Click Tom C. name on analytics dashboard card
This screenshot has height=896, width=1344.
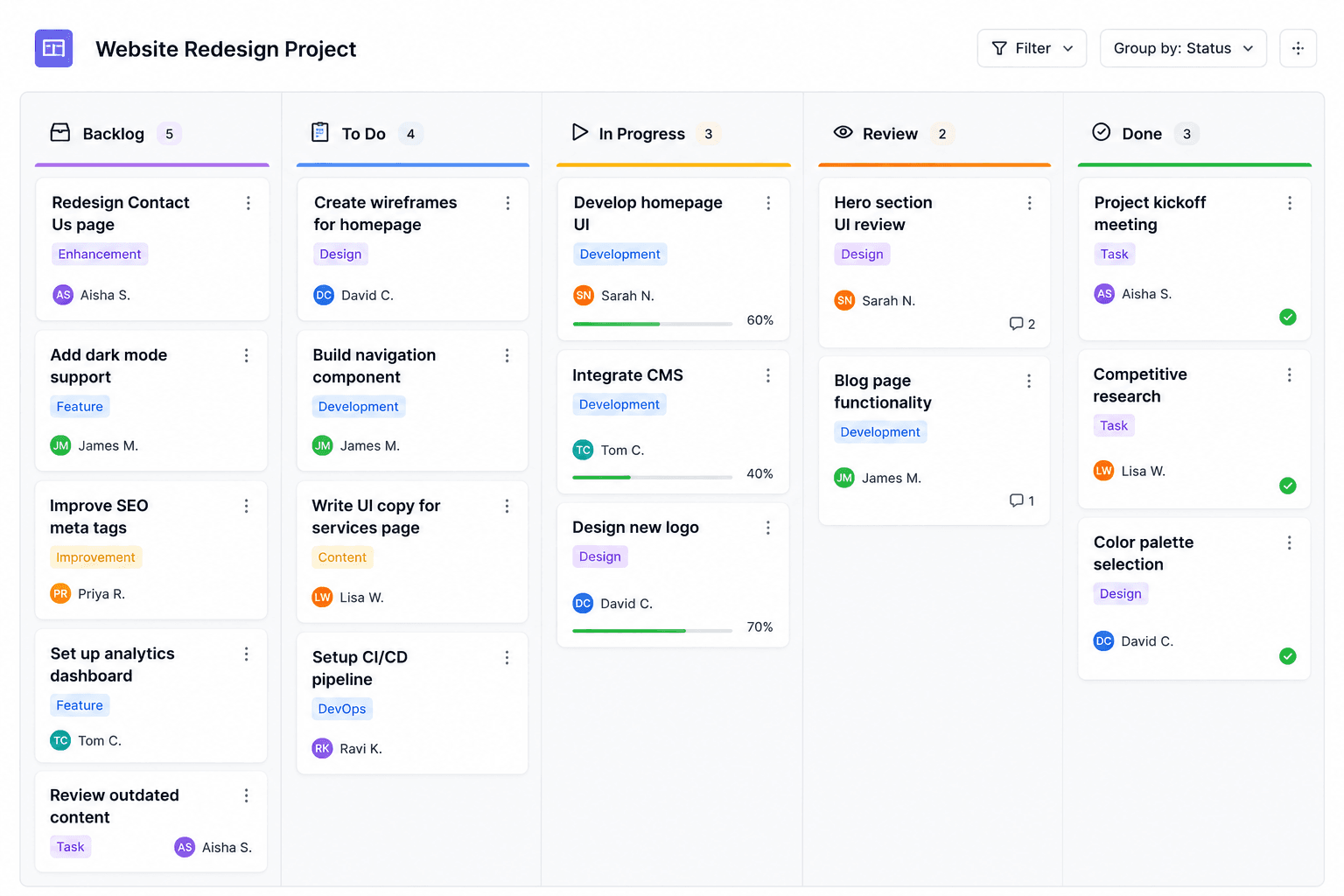coord(100,740)
